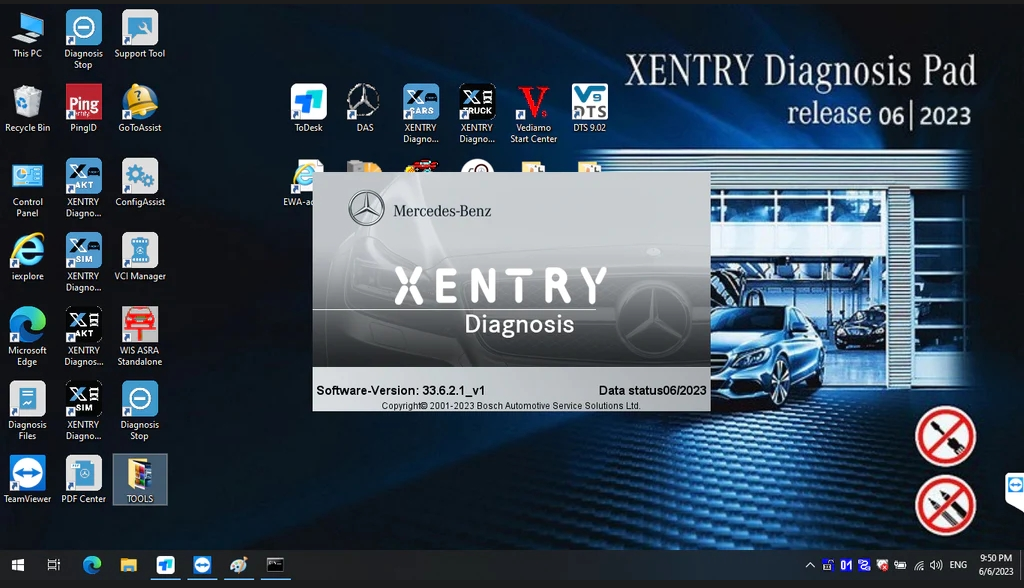
Task: Click the shield tray icon with red X
Action: [x=882, y=565]
